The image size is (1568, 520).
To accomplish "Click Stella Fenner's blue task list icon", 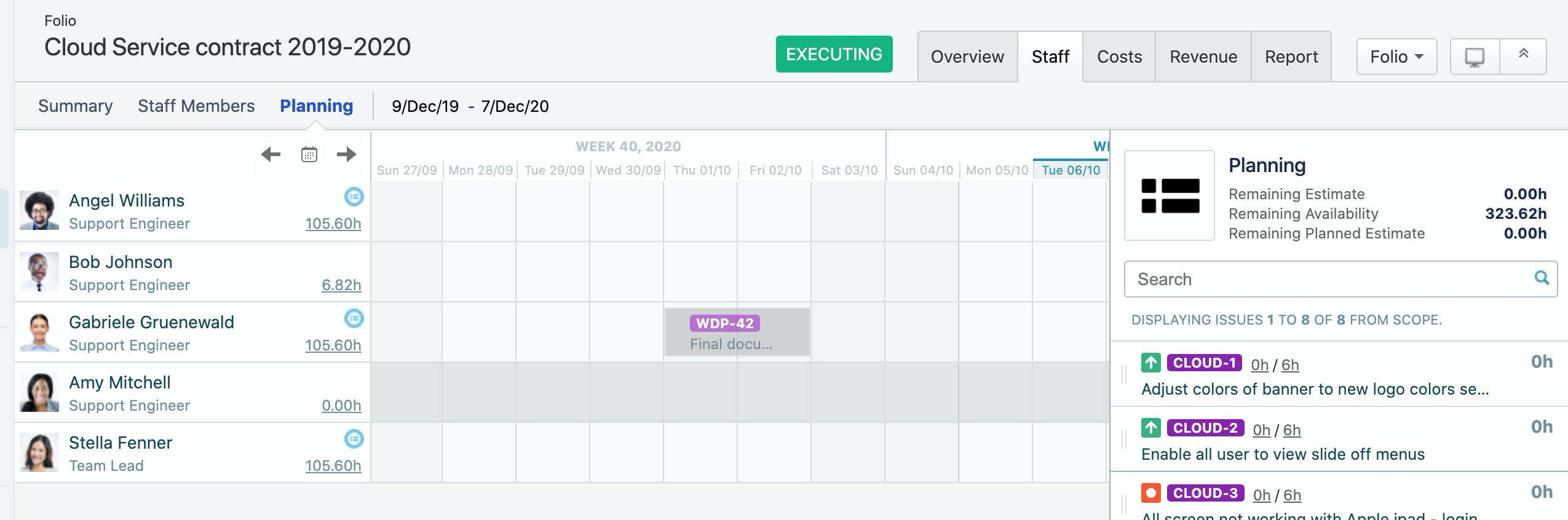I will (354, 439).
